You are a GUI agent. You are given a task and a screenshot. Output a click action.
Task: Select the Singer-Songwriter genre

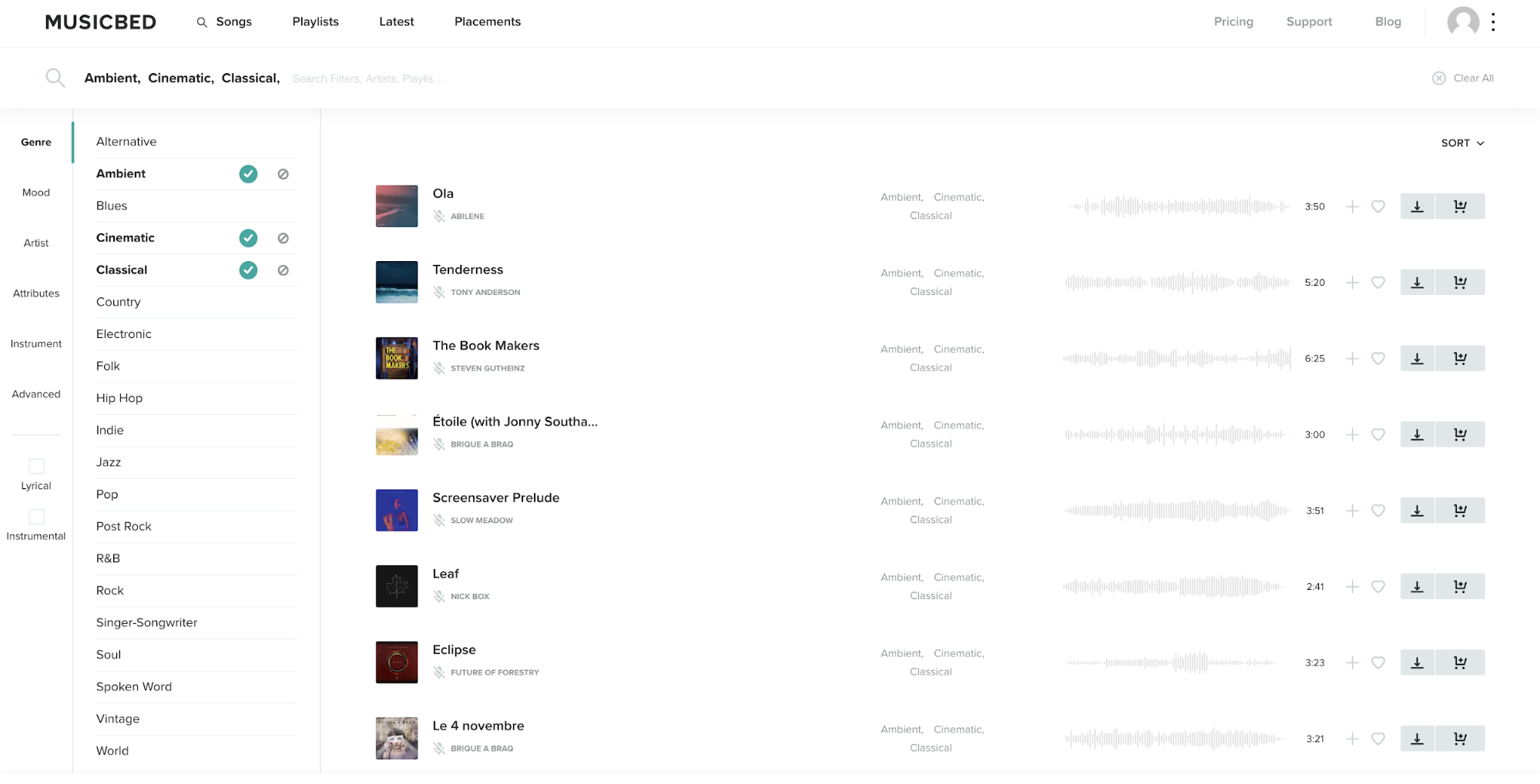coord(196,623)
